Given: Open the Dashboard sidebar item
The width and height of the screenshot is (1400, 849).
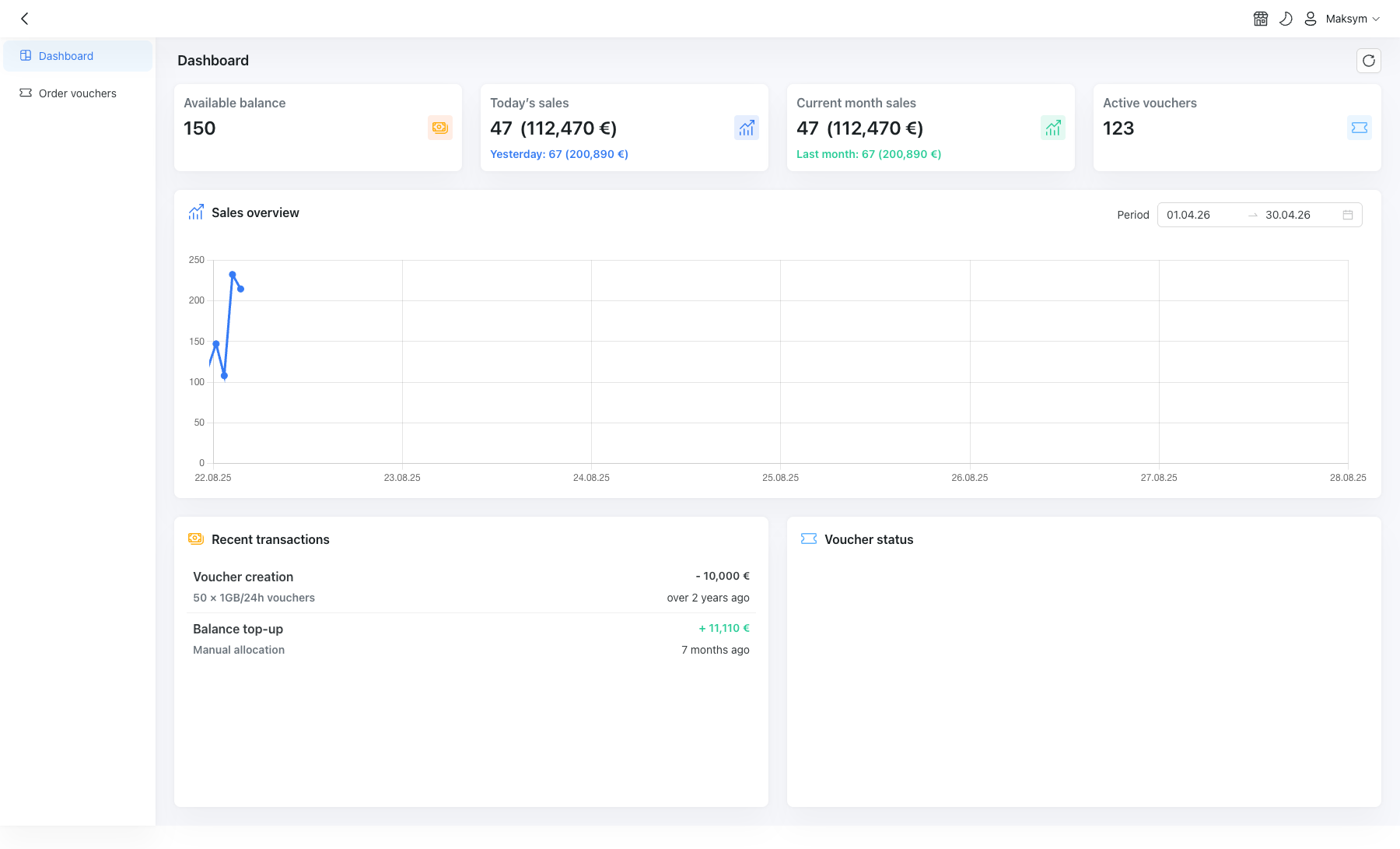Looking at the screenshot, I should 78,56.
